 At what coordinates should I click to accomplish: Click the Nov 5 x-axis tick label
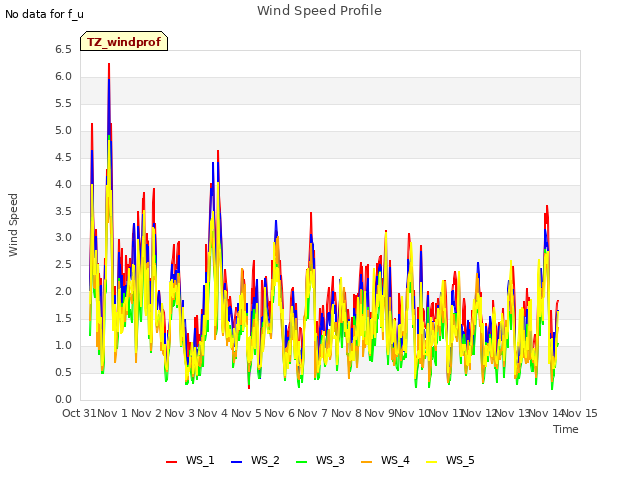(x=246, y=413)
